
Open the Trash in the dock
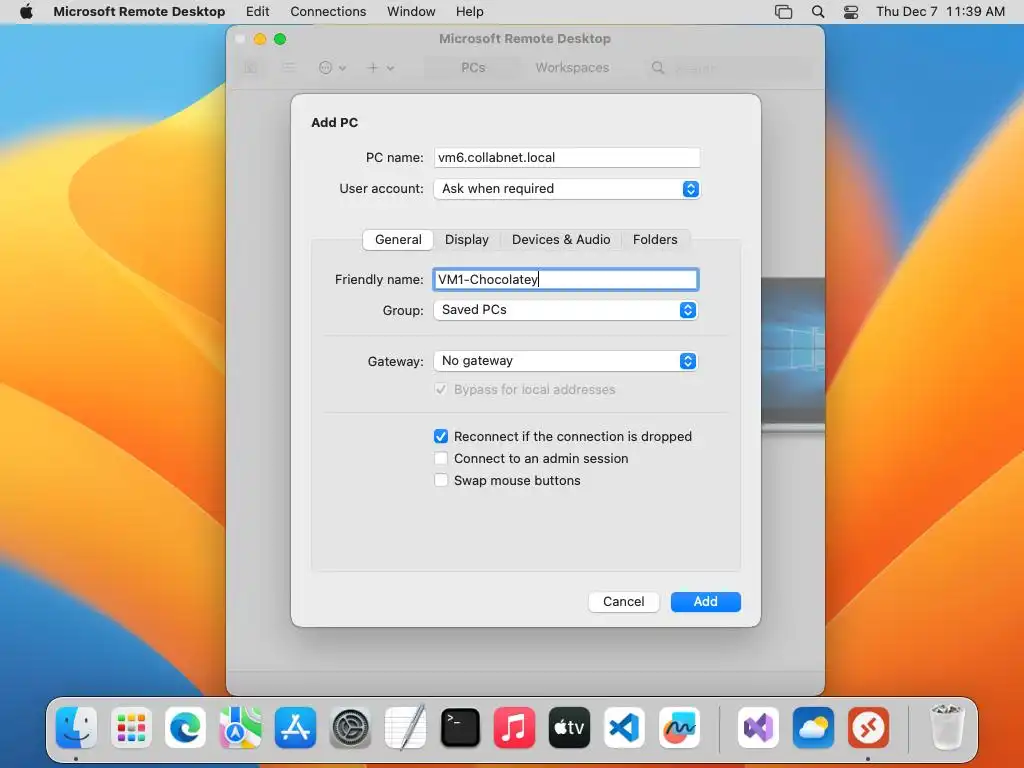click(x=947, y=727)
